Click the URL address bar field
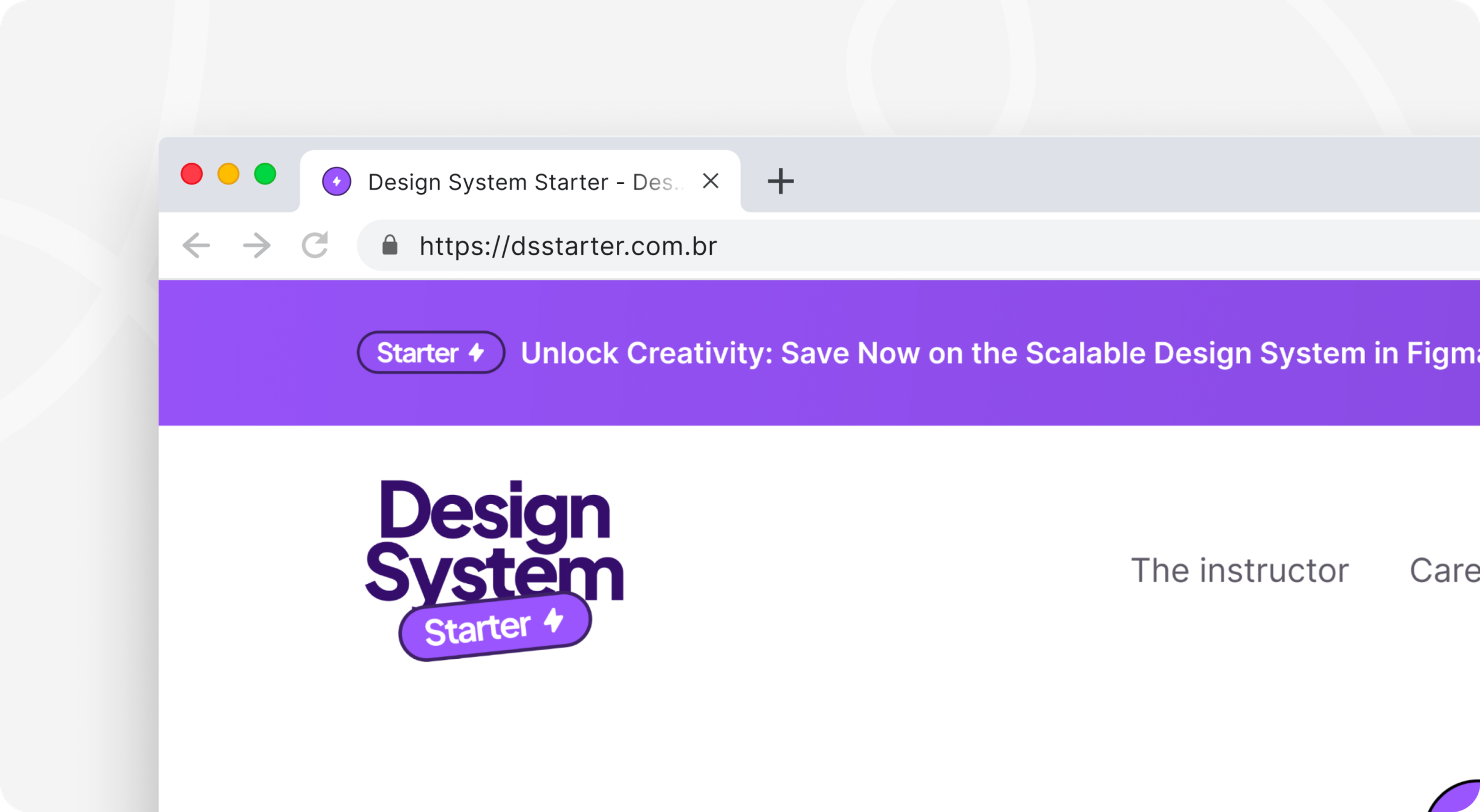 (918, 245)
